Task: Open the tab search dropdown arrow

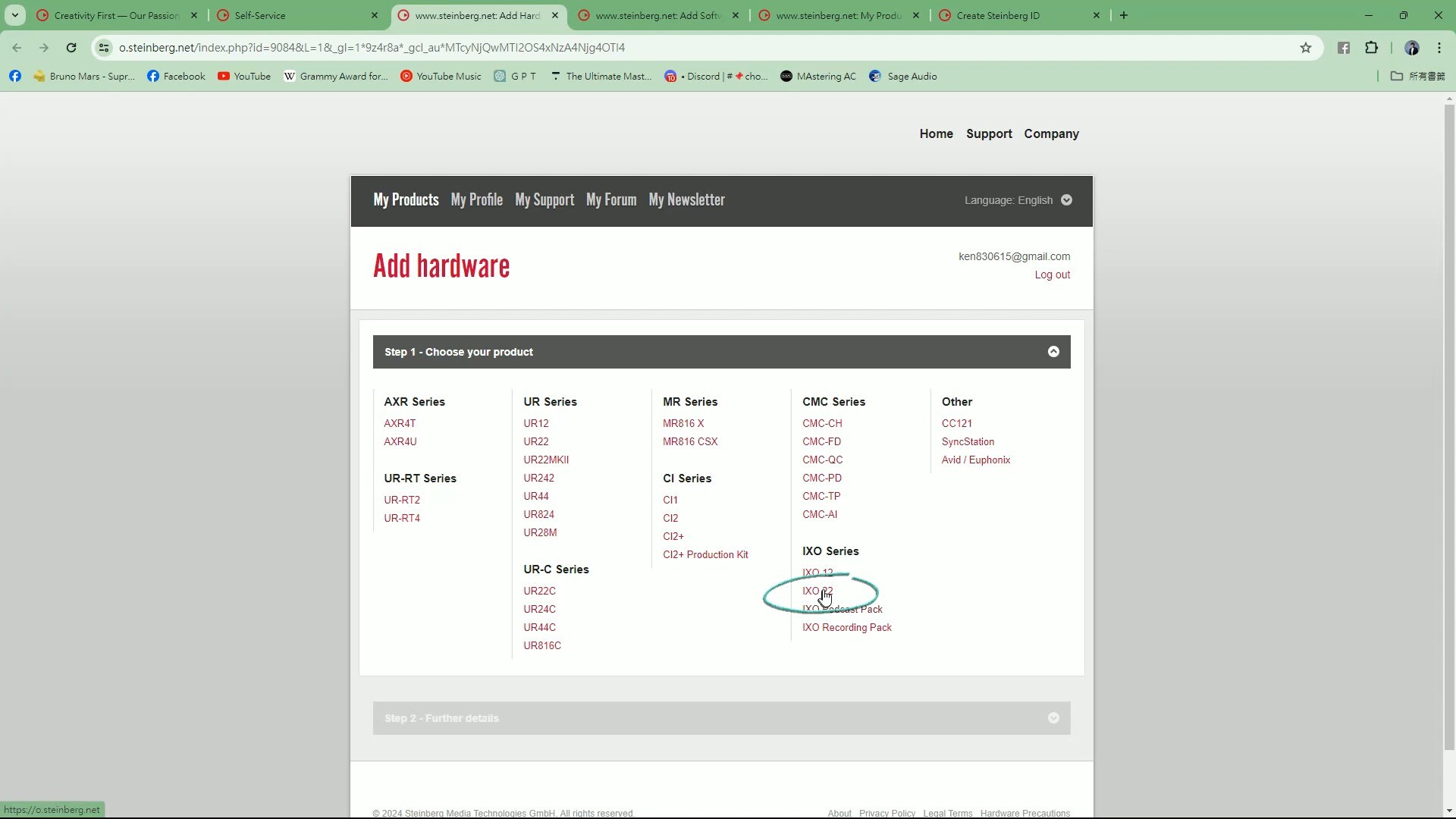Action: [15, 15]
